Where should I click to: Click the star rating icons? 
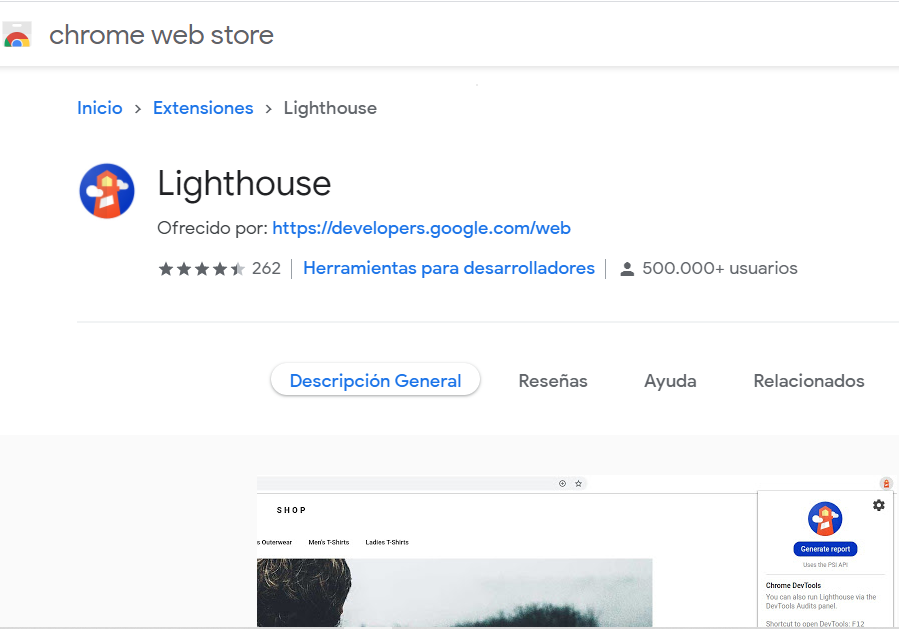tap(202, 268)
